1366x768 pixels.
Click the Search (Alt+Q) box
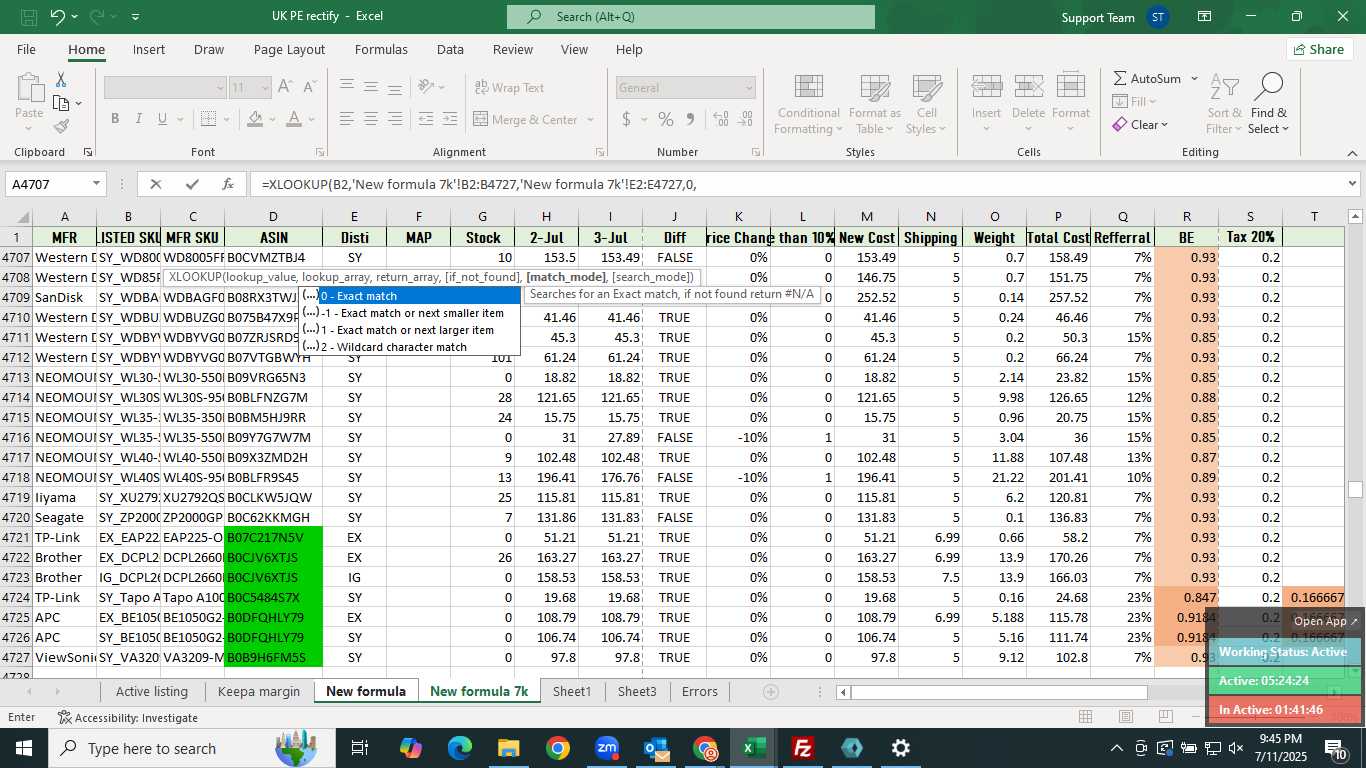pyautogui.click(x=691, y=17)
